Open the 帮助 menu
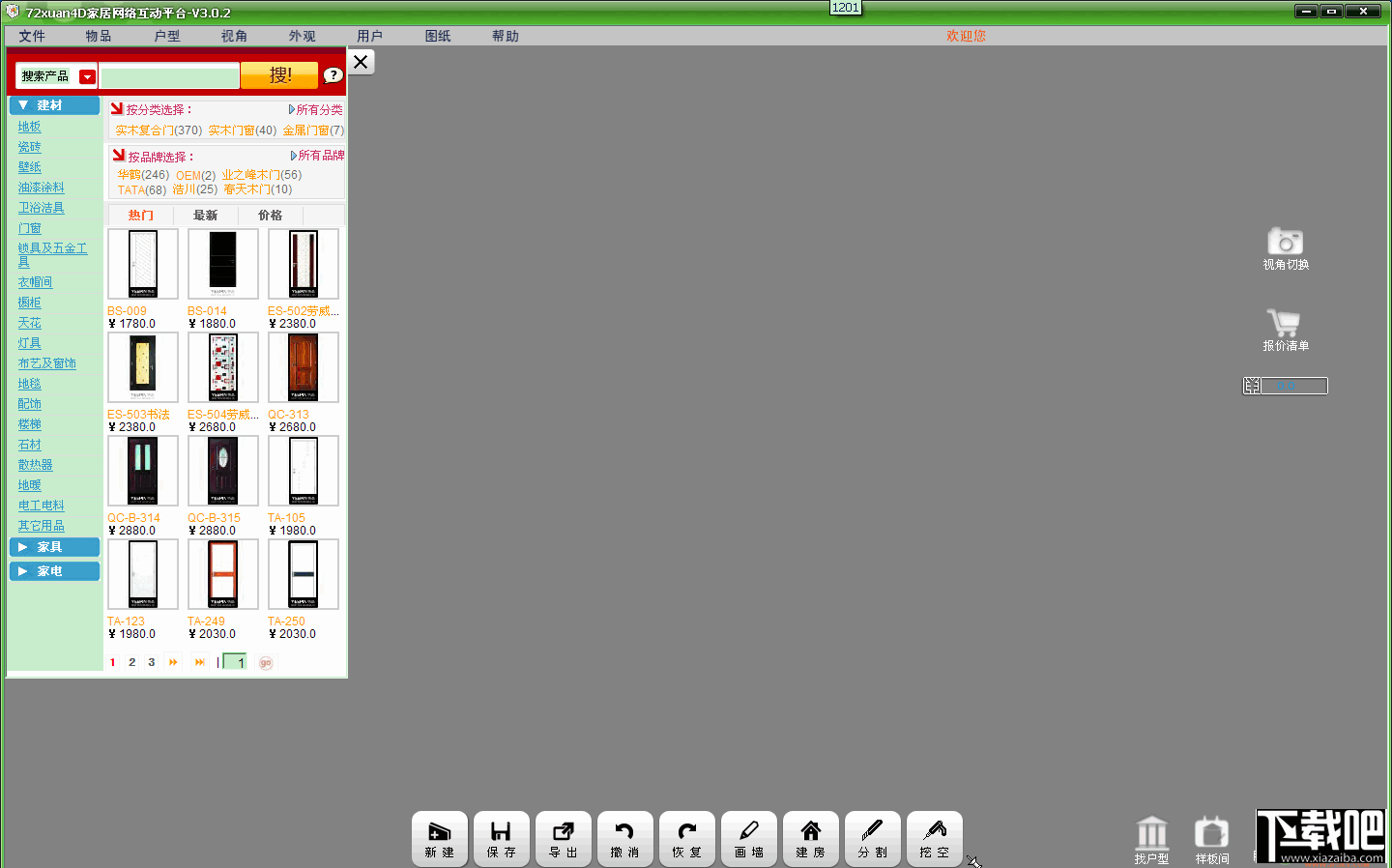1392x868 pixels. tap(506, 36)
